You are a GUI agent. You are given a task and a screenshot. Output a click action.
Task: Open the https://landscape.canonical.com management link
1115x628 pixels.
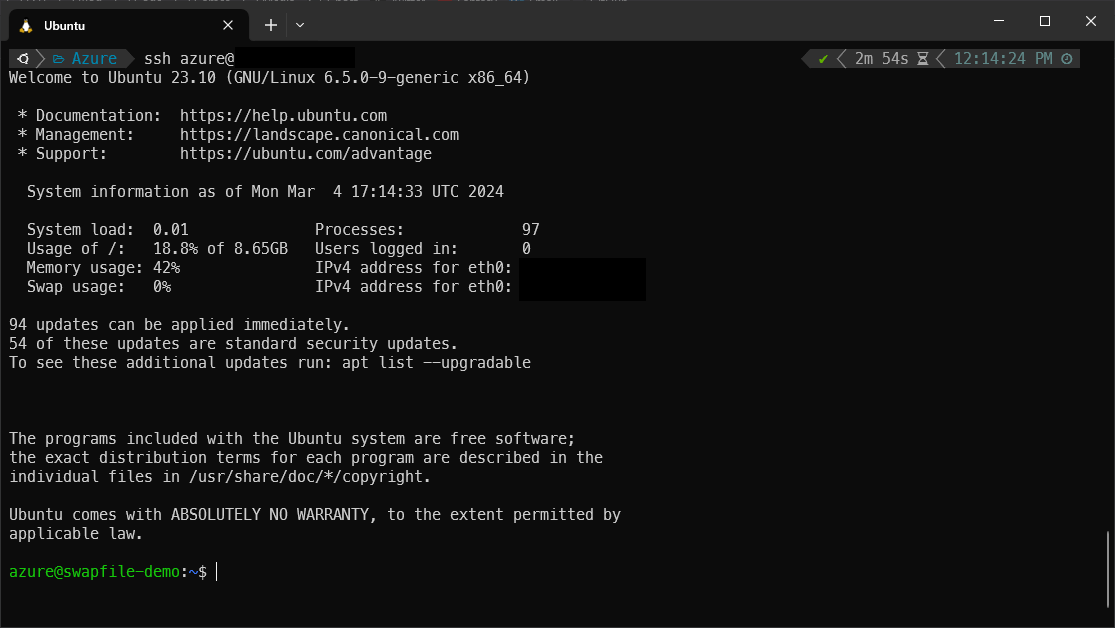coord(319,134)
